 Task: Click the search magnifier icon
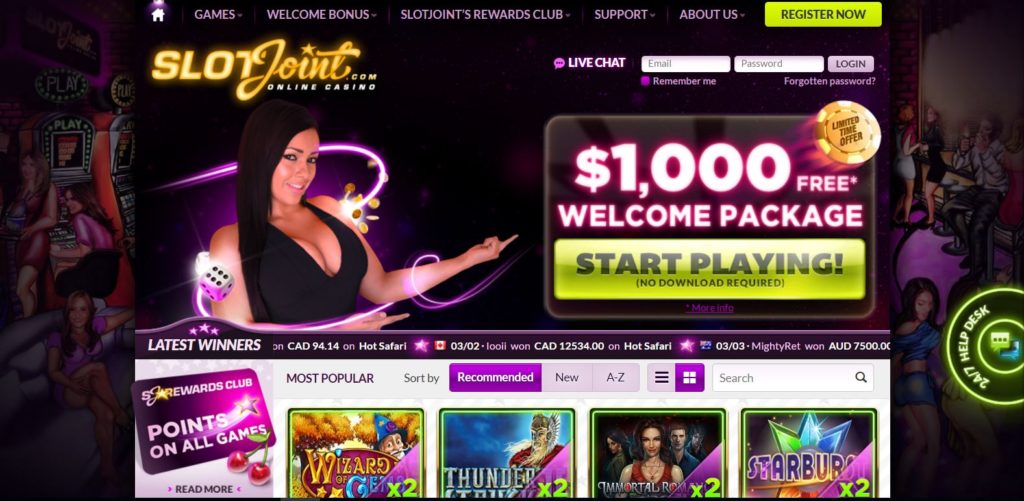(861, 377)
